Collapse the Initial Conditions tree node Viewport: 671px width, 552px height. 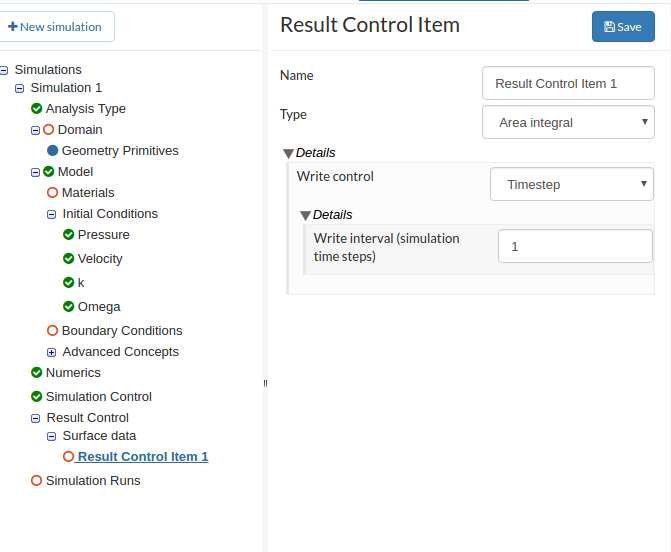[x=52, y=214]
